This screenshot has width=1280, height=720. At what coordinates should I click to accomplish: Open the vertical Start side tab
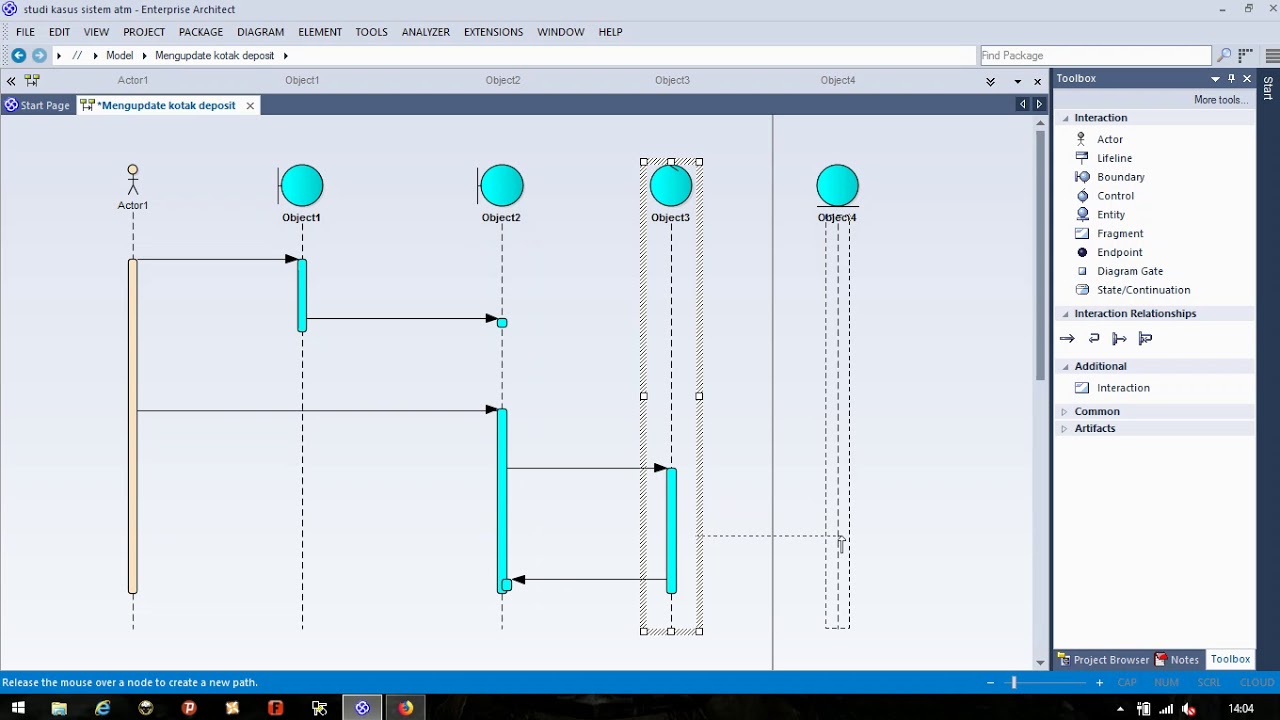pos(1268,88)
